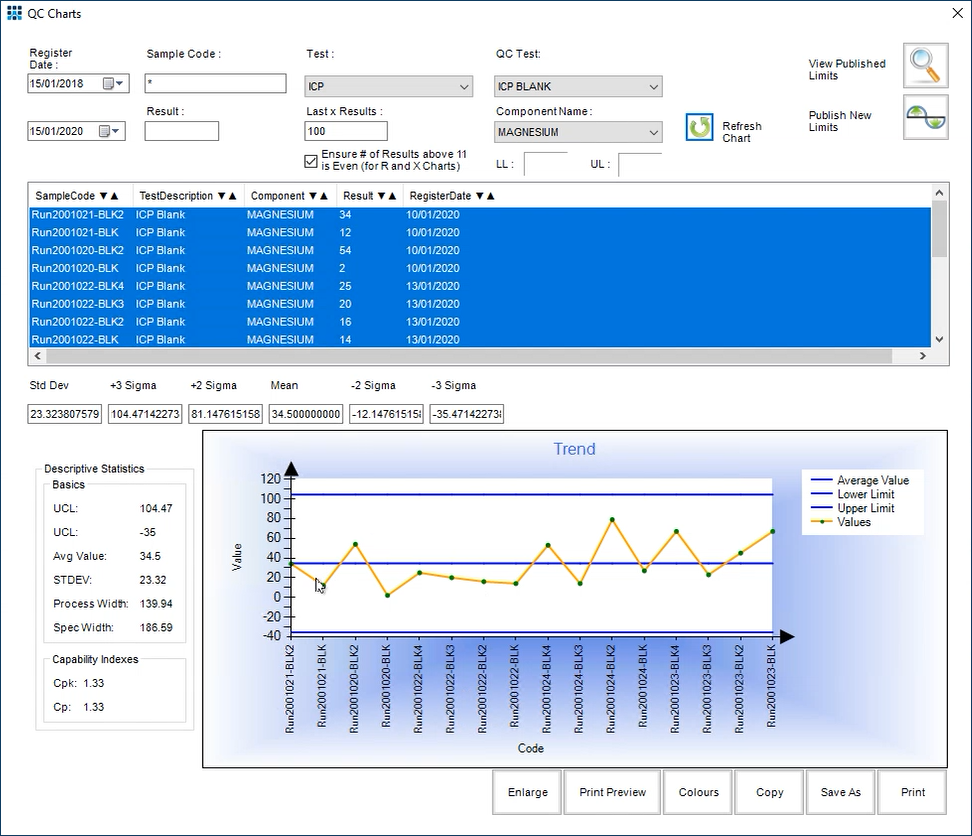Toggle the Ensure # of Results is Even checkbox
This screenshot has height=836, width=972.
(312, 161)
